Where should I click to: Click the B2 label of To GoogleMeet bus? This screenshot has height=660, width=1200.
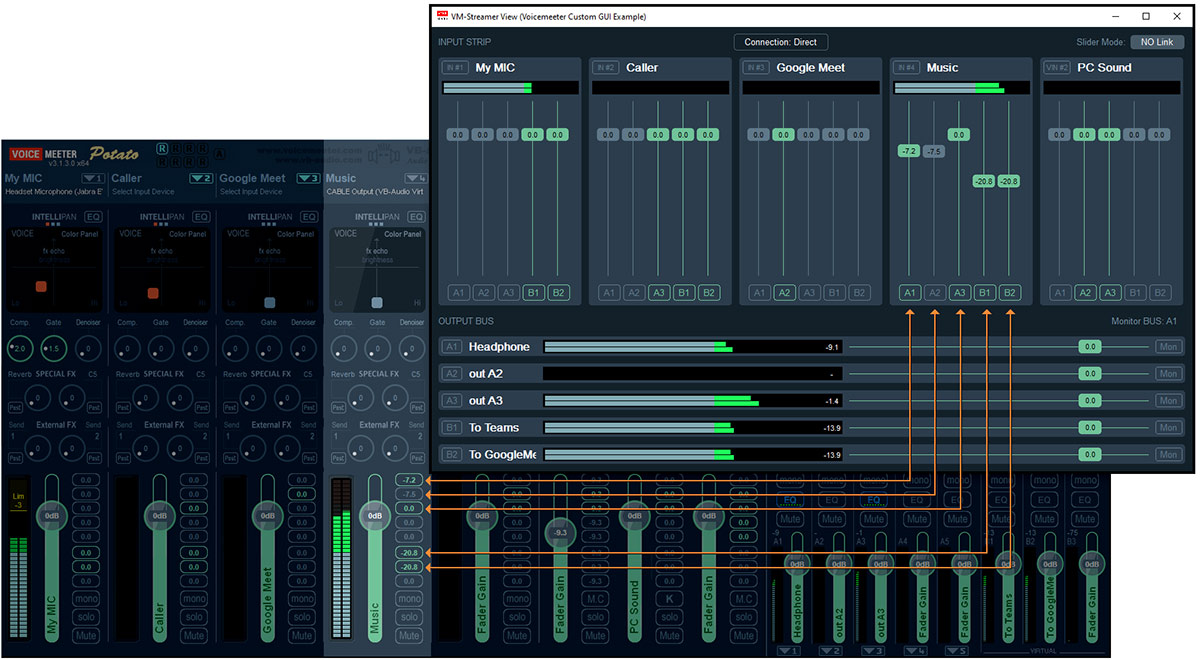coord(452,455)
